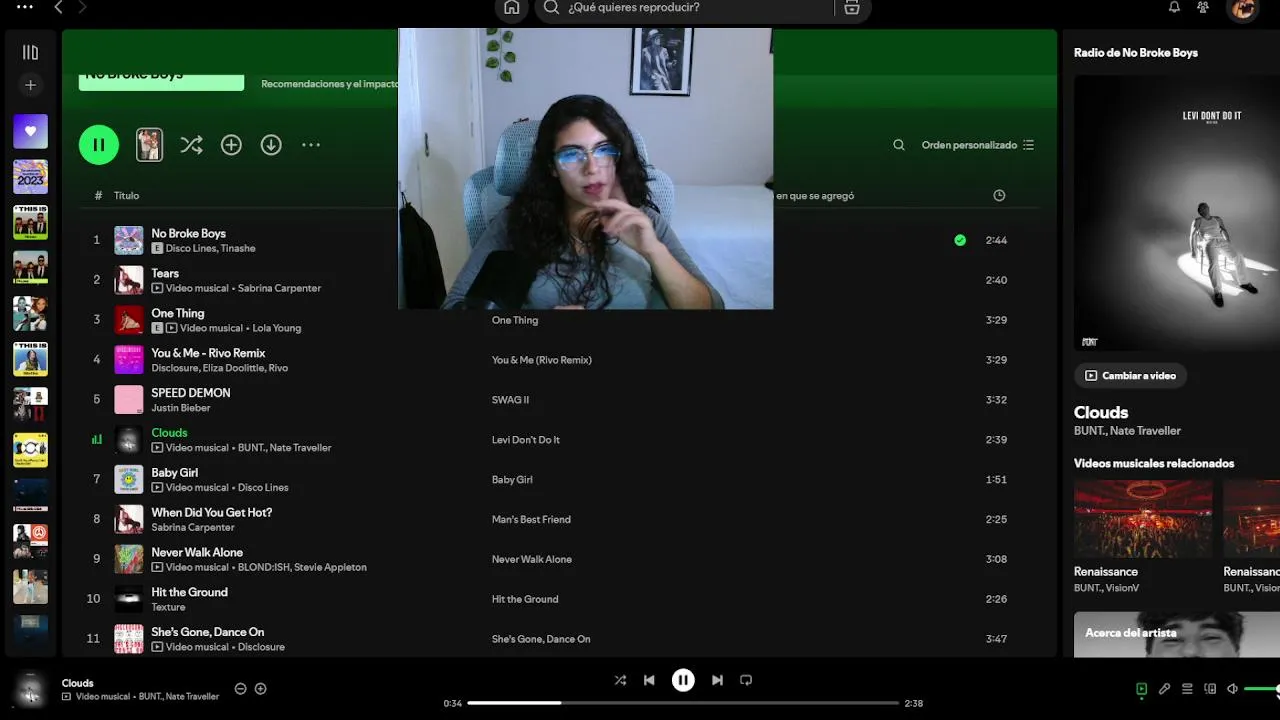Open friend activity icon
1280x720 pixels.
coord(1203,7)
